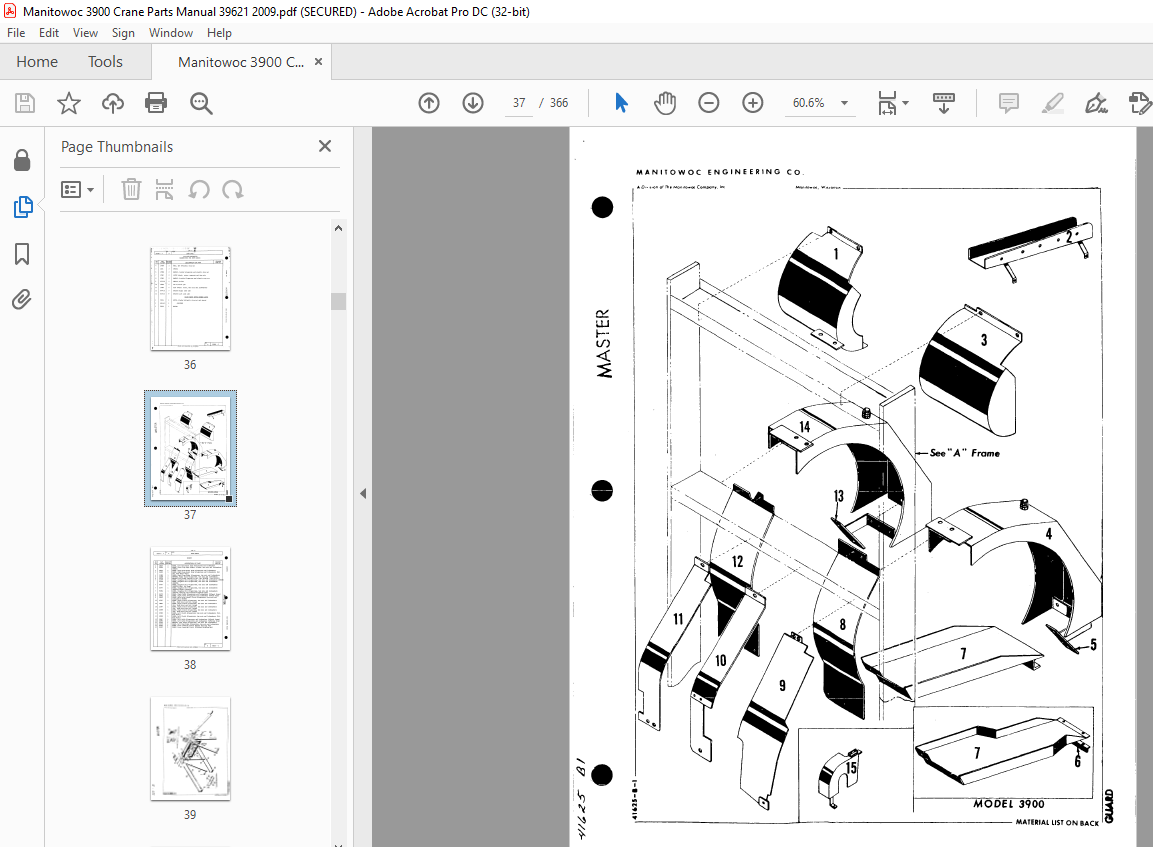Close the Page Thumbnails panel

[x=325, y=146]
